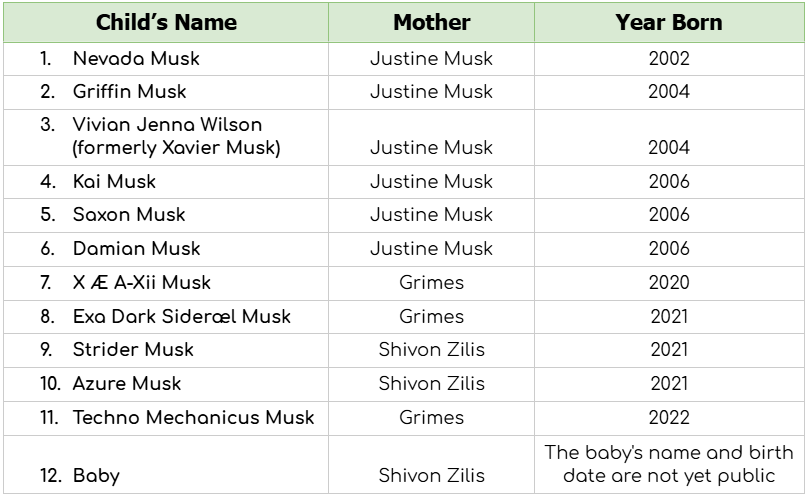Click the "Mother" column header
809x496 pixels.
pyautogui.click(x=431, y=23)
